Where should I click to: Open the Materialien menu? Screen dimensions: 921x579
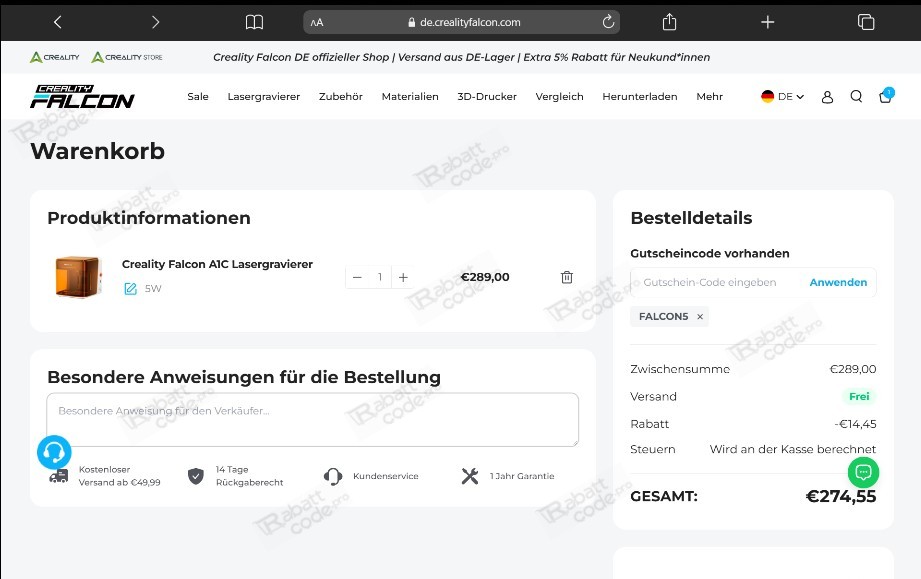tap(410, 96)
